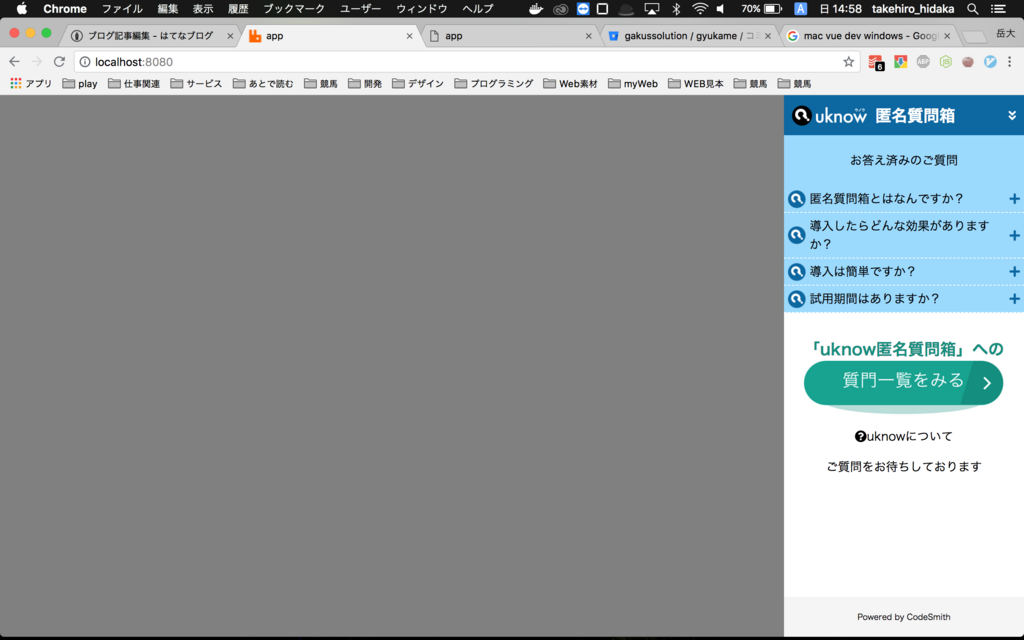Viewport: 1024px width, 640px height.
Task: Click the 匿名質問箱とはなんですか？ question text
Action: point(887,199)
